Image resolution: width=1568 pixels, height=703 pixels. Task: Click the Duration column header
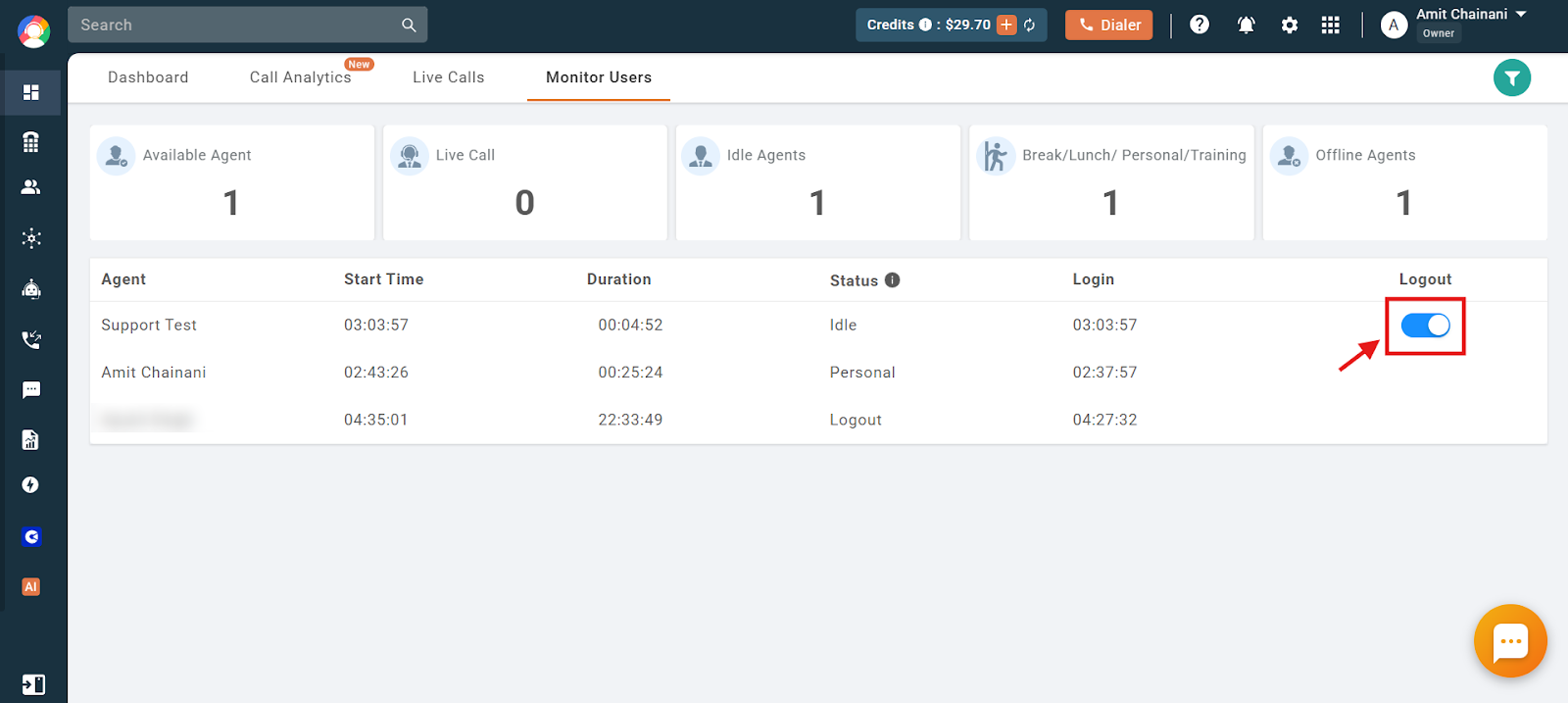coord(618,279)
